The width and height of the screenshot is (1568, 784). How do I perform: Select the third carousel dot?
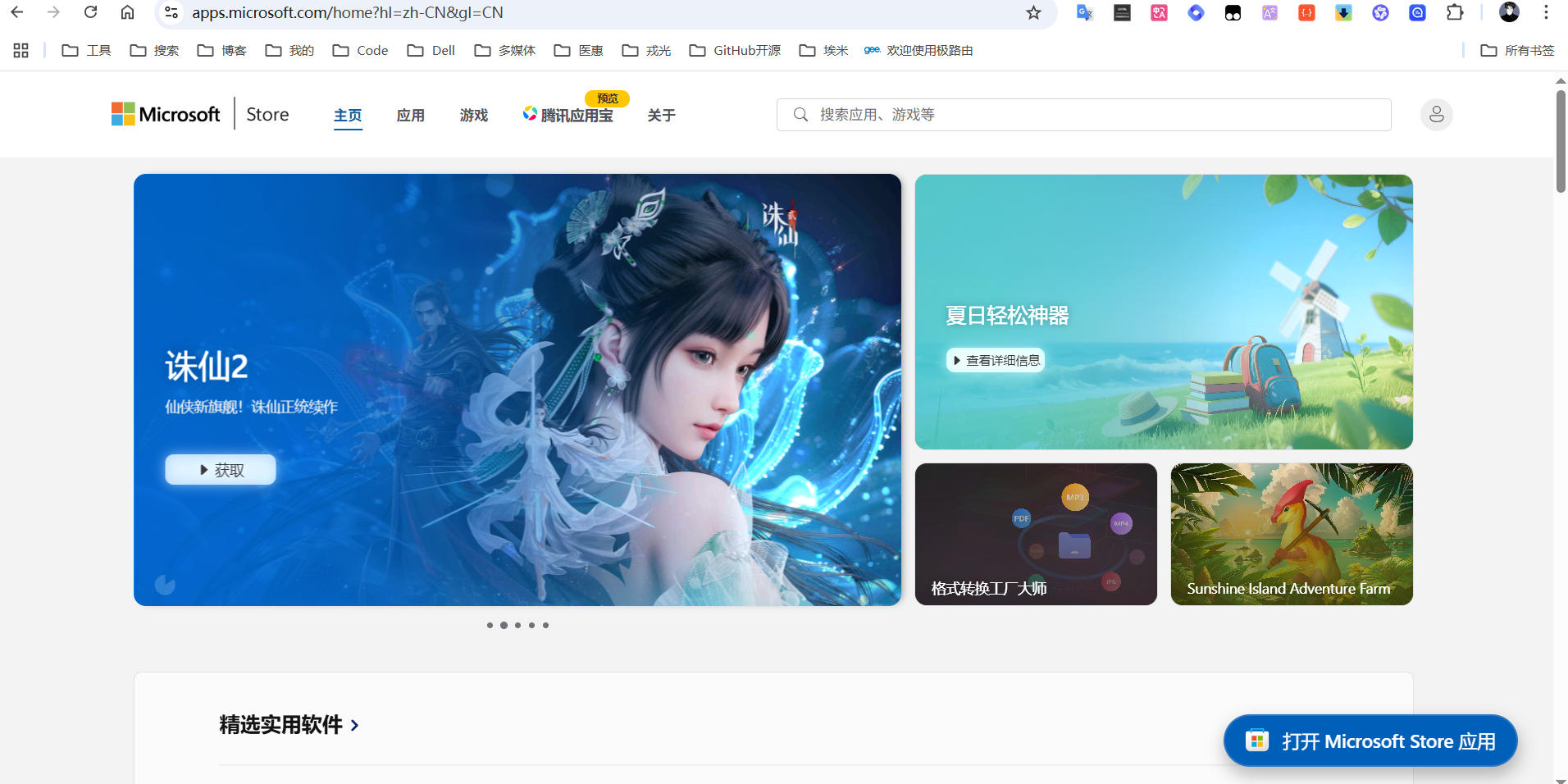[517, 625]
